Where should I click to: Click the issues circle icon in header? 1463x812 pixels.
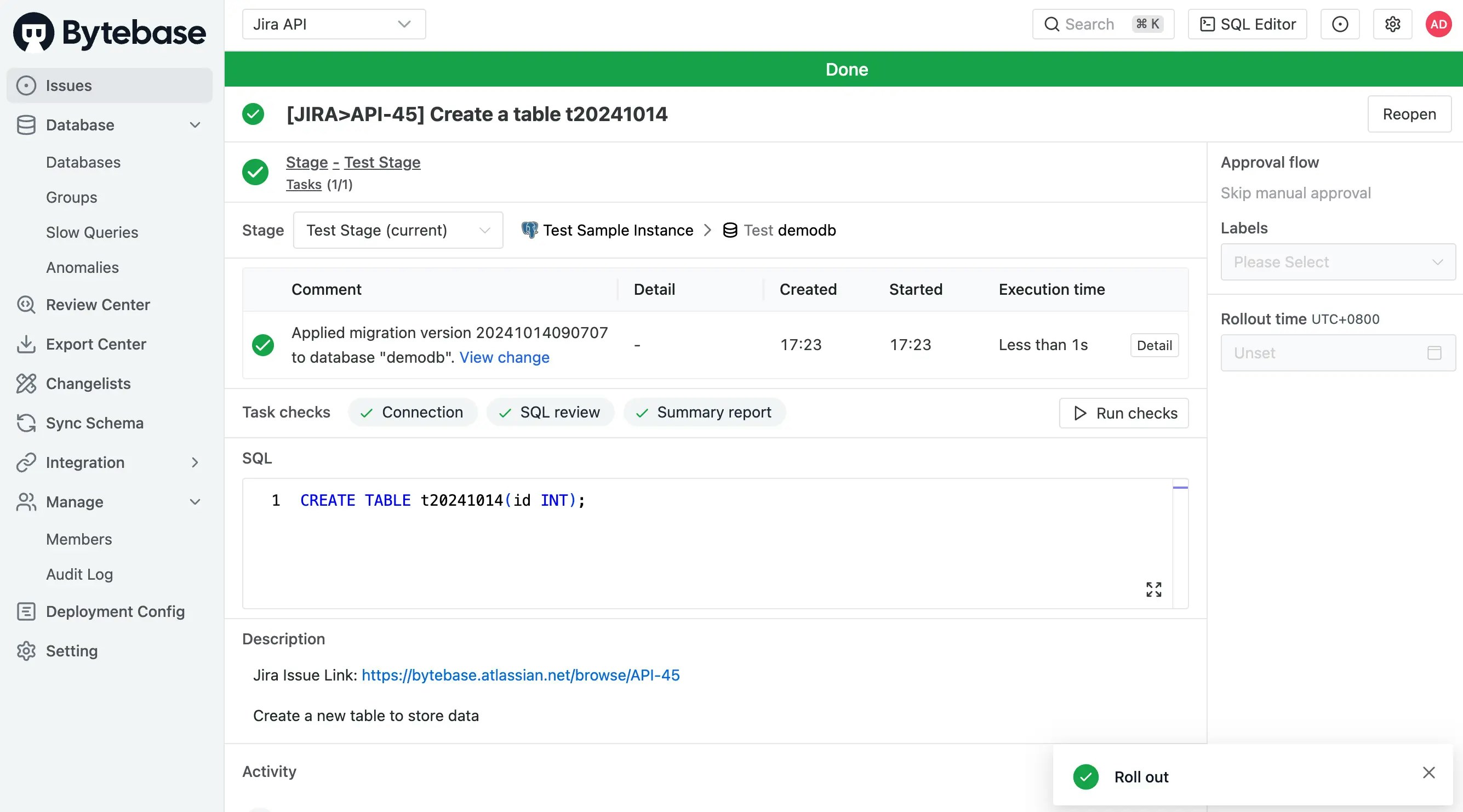pyautogui.click(x=1340, y=25)
